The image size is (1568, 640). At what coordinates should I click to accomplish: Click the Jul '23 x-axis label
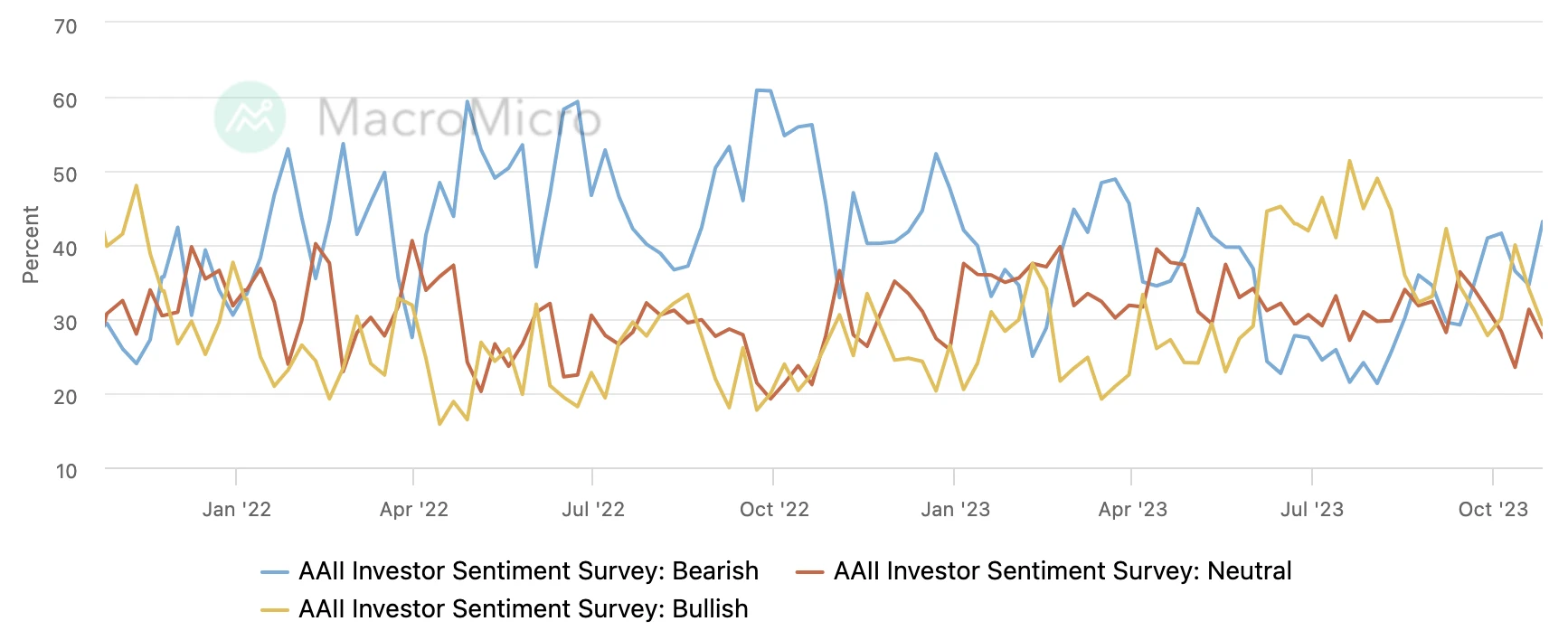pyautogui.click(x=1311, y=510)
